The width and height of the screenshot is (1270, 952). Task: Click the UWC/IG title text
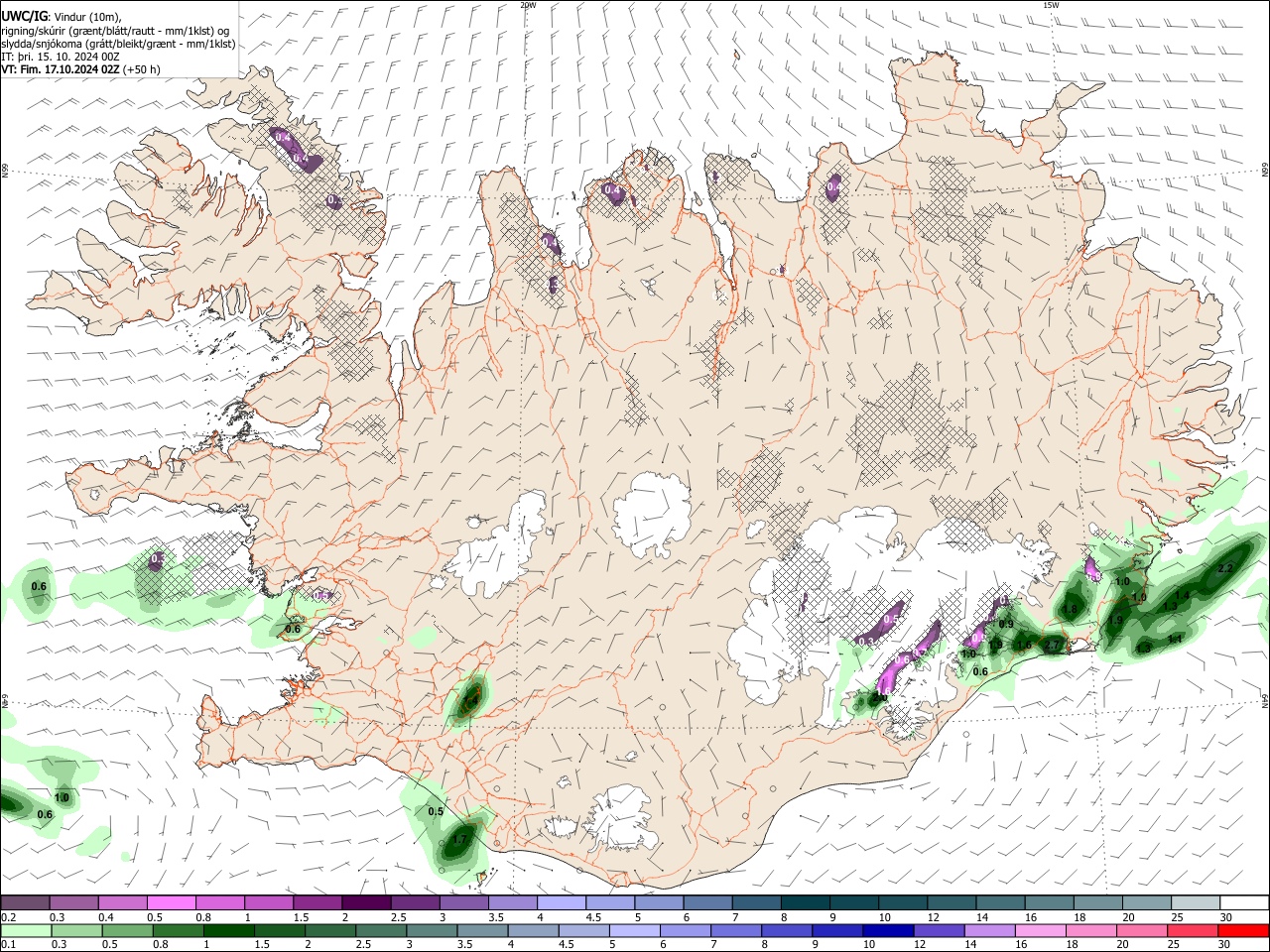tap(23, 16)
